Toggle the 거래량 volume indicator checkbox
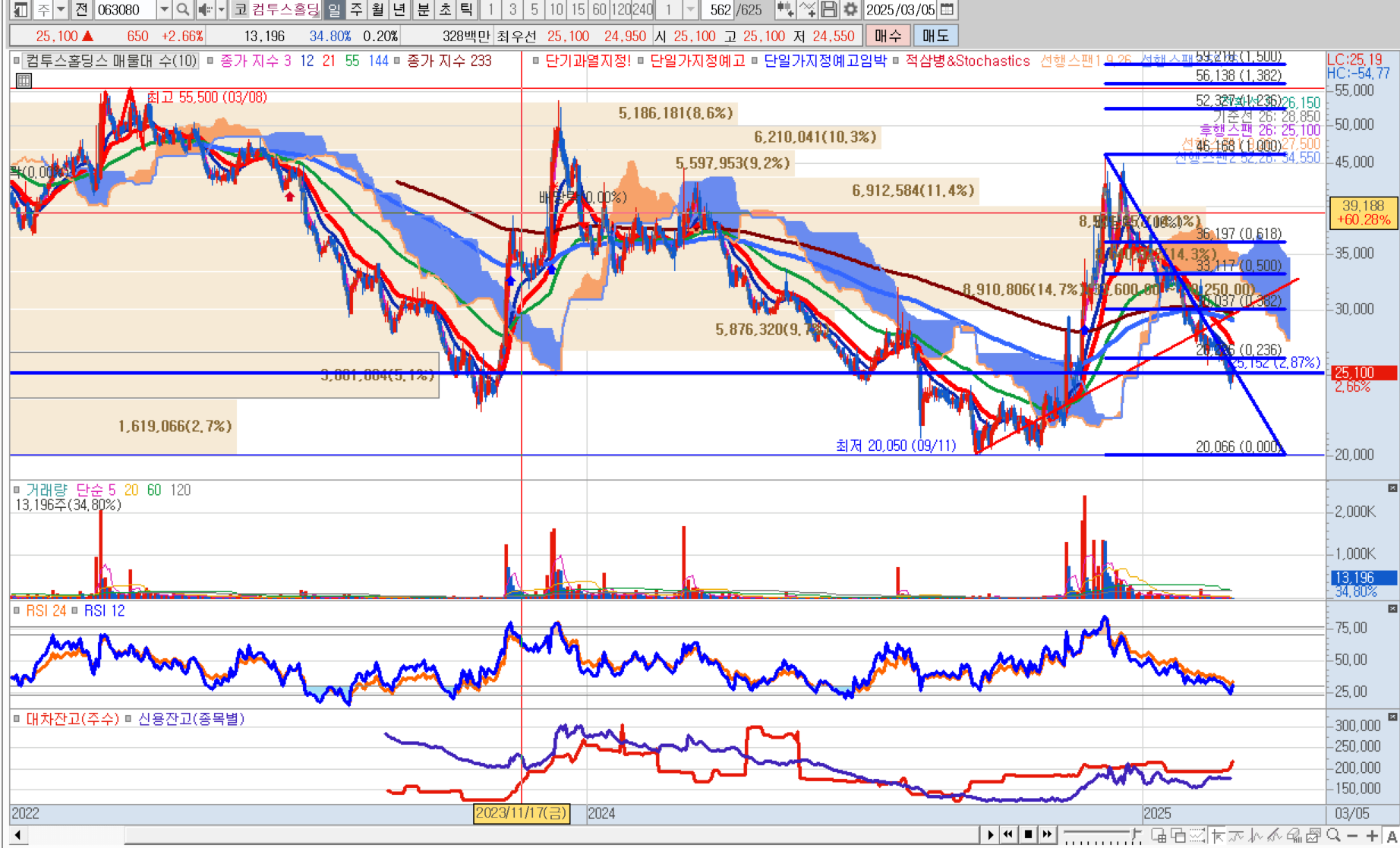This screenshot has height=848, width=1400. tap(17, 490)
